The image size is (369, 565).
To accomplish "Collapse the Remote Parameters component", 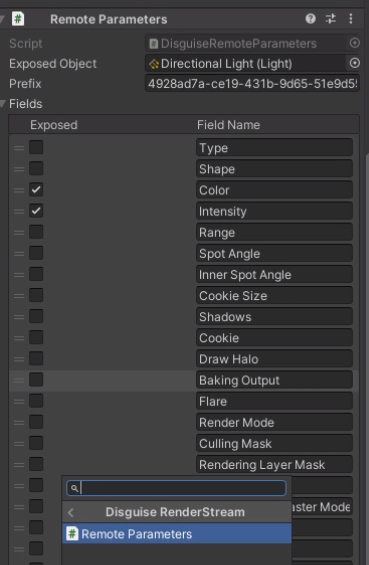I will point(3,19).
